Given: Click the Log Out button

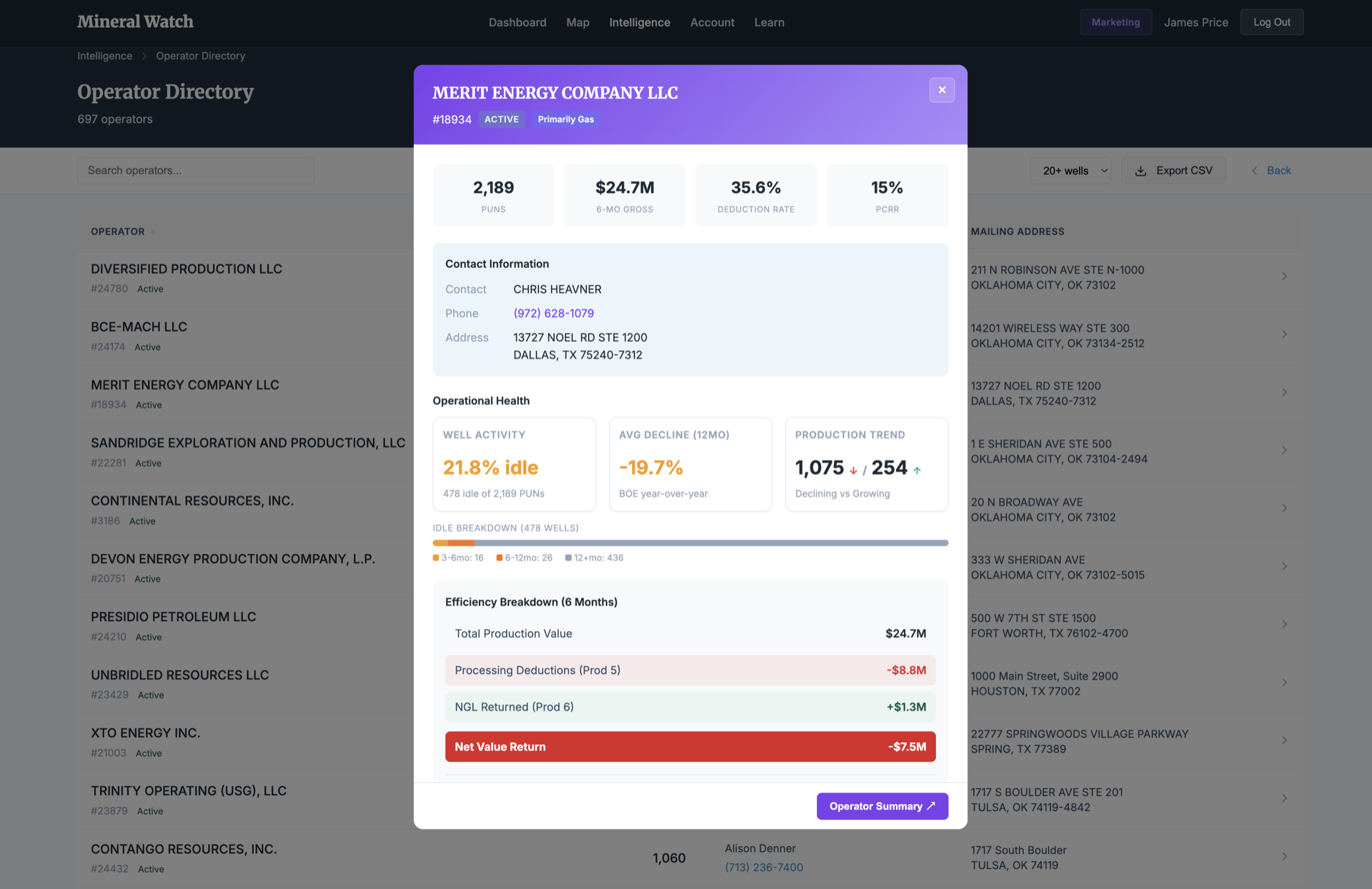Looking at the screenshot, I should pyautogui.click(x=1271, y=22).
